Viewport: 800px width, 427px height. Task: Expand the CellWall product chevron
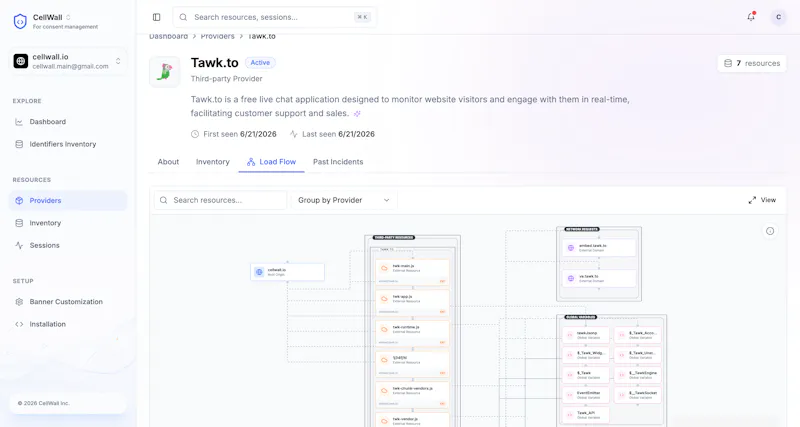click(x=68, y=17)
